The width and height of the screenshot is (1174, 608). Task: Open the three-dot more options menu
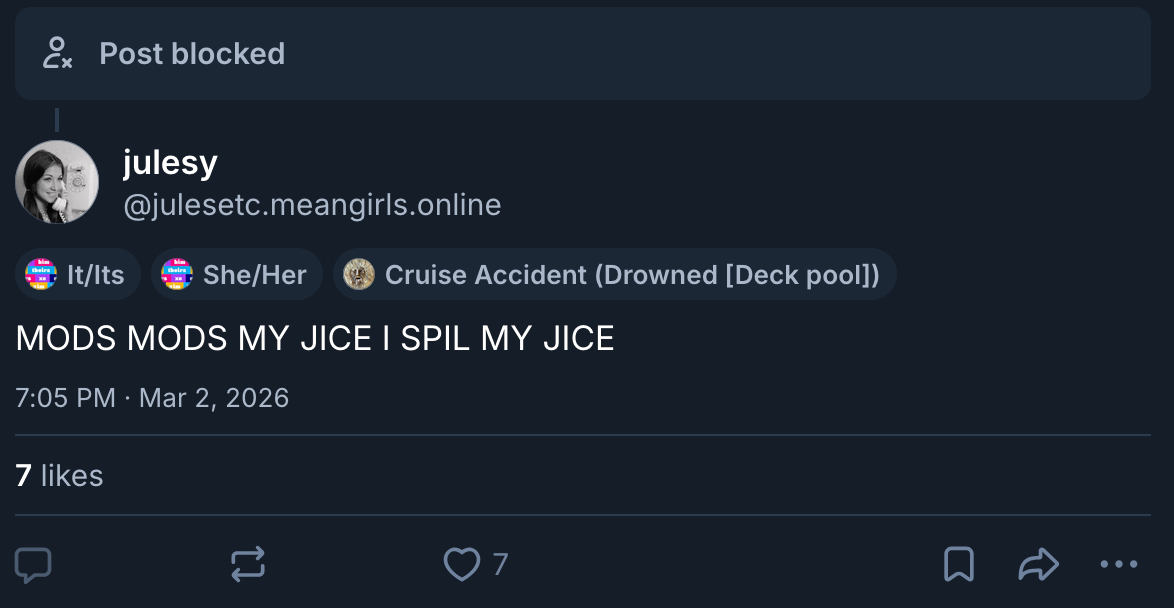point(1118,565)
